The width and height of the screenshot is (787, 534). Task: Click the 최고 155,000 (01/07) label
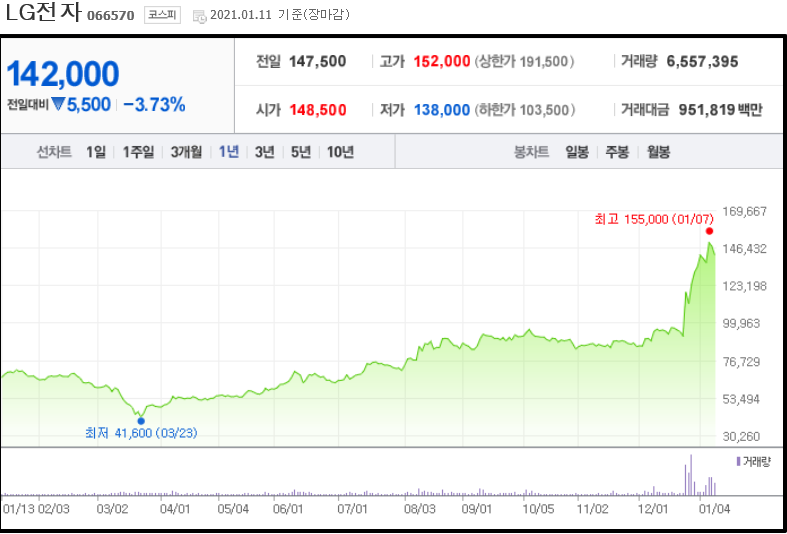click(x=654, y=219)
